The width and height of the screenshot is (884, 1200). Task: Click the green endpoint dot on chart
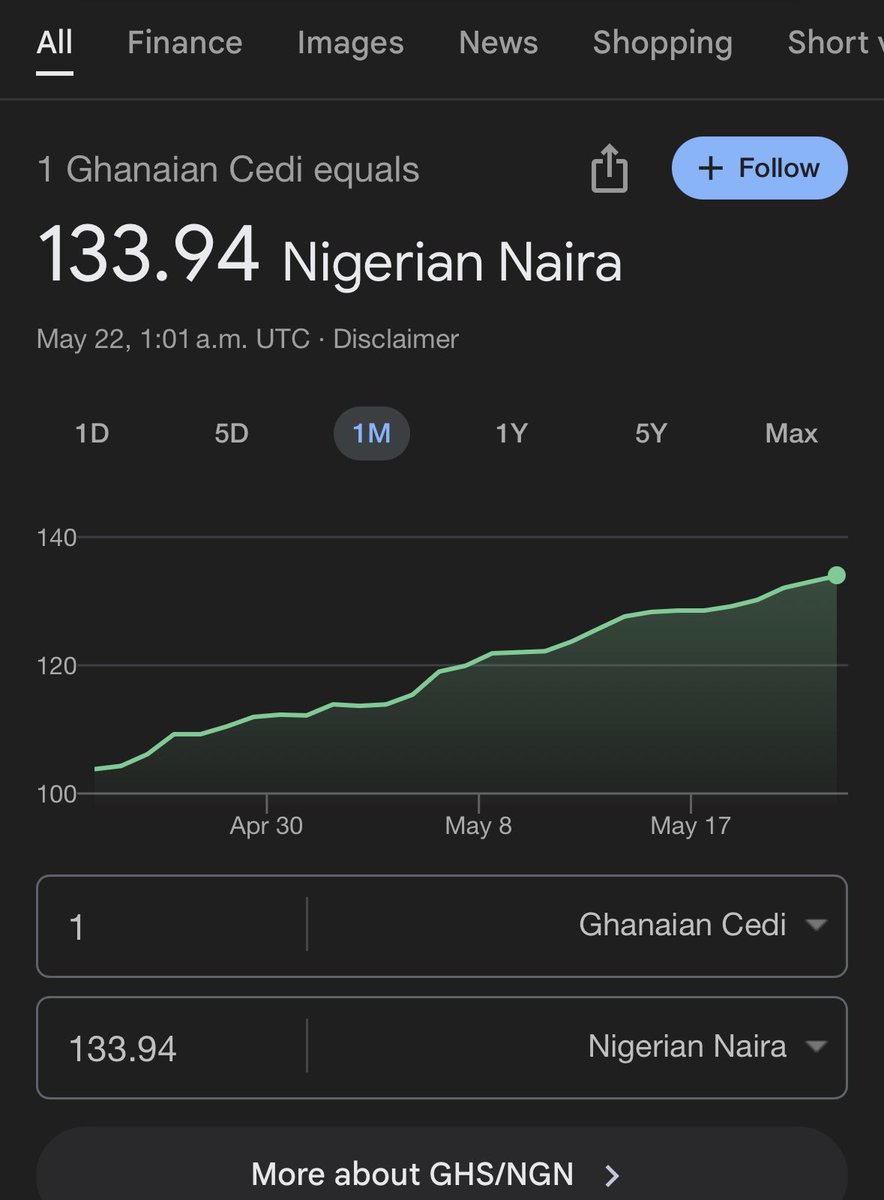[837, 575]
